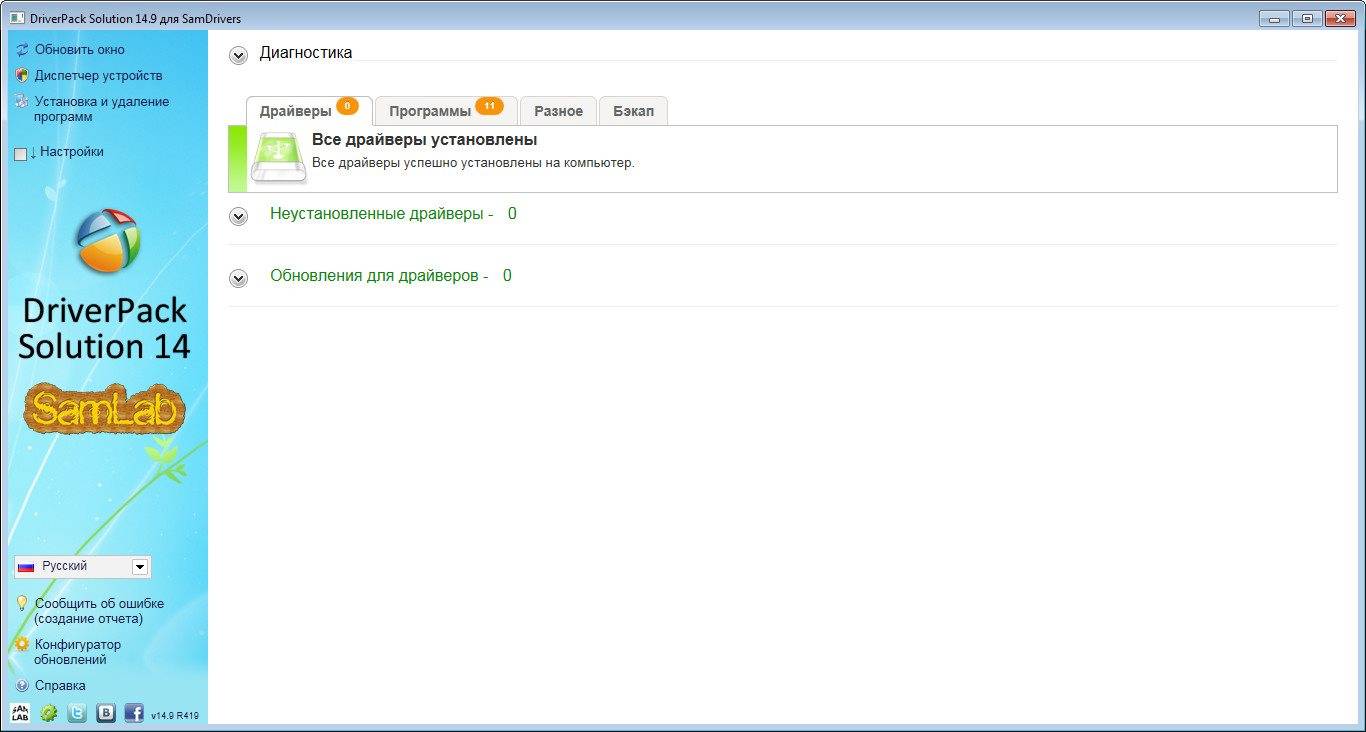Expand the Обновления для драйверов section arrow
1366x732 pixels.
coord(238,278)
